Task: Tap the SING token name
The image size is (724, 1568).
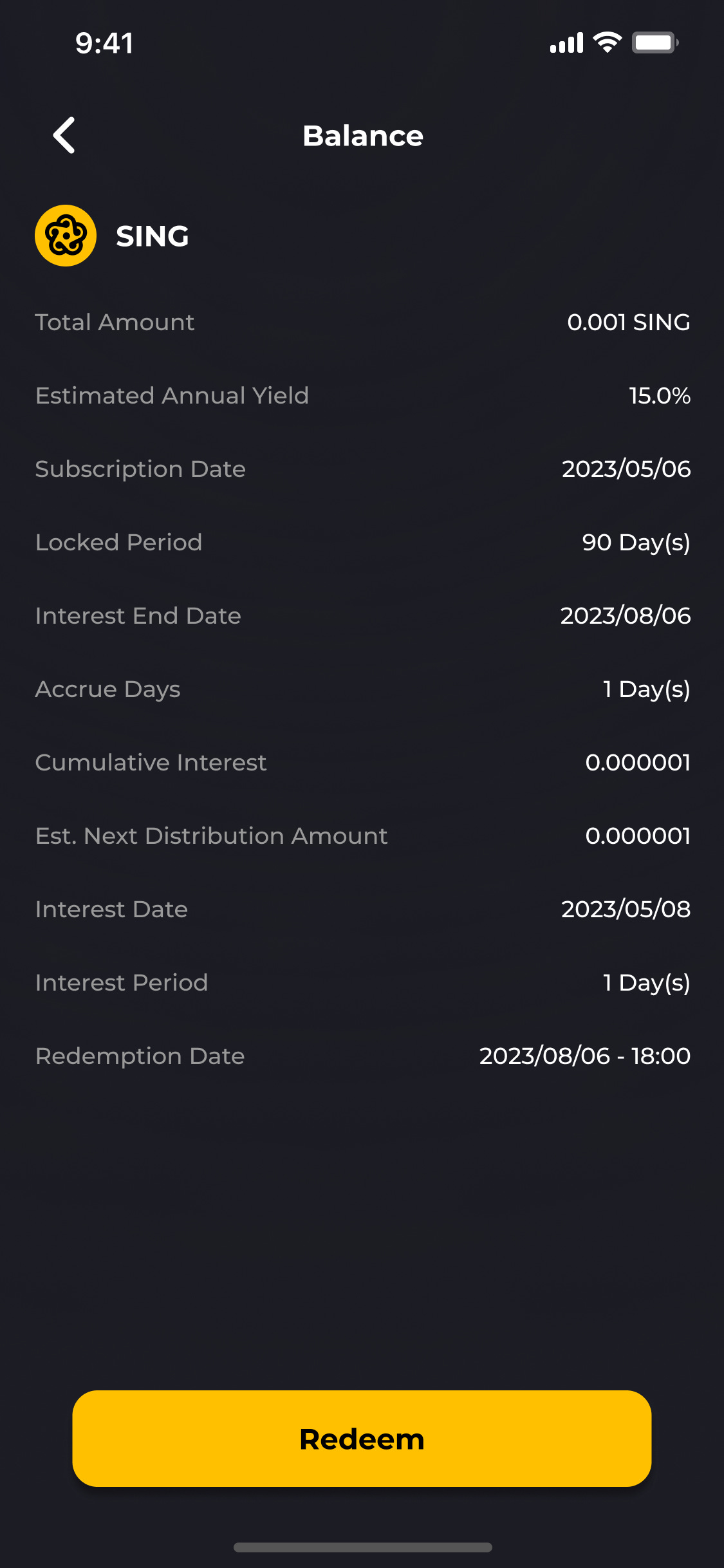Action: click(153, 236)
